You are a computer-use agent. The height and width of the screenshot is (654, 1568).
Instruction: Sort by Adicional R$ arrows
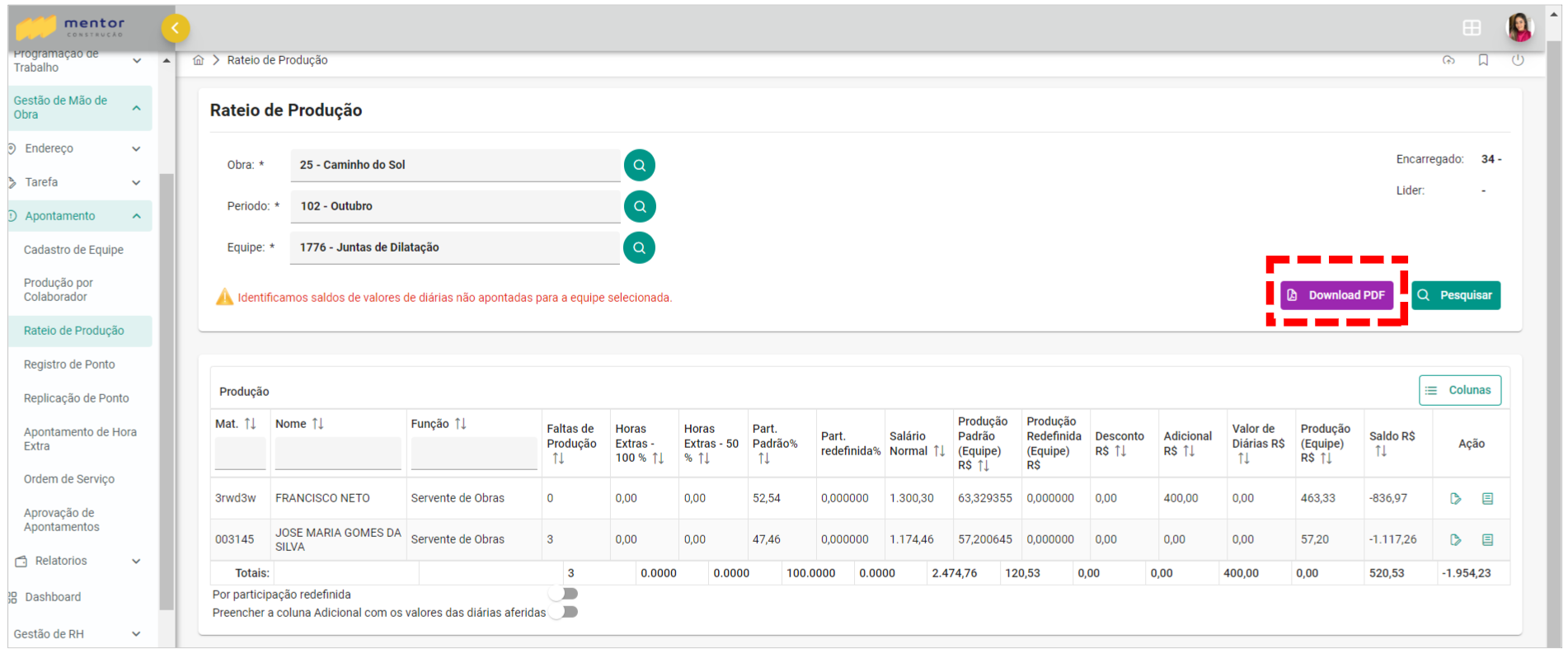point(1189,450)
